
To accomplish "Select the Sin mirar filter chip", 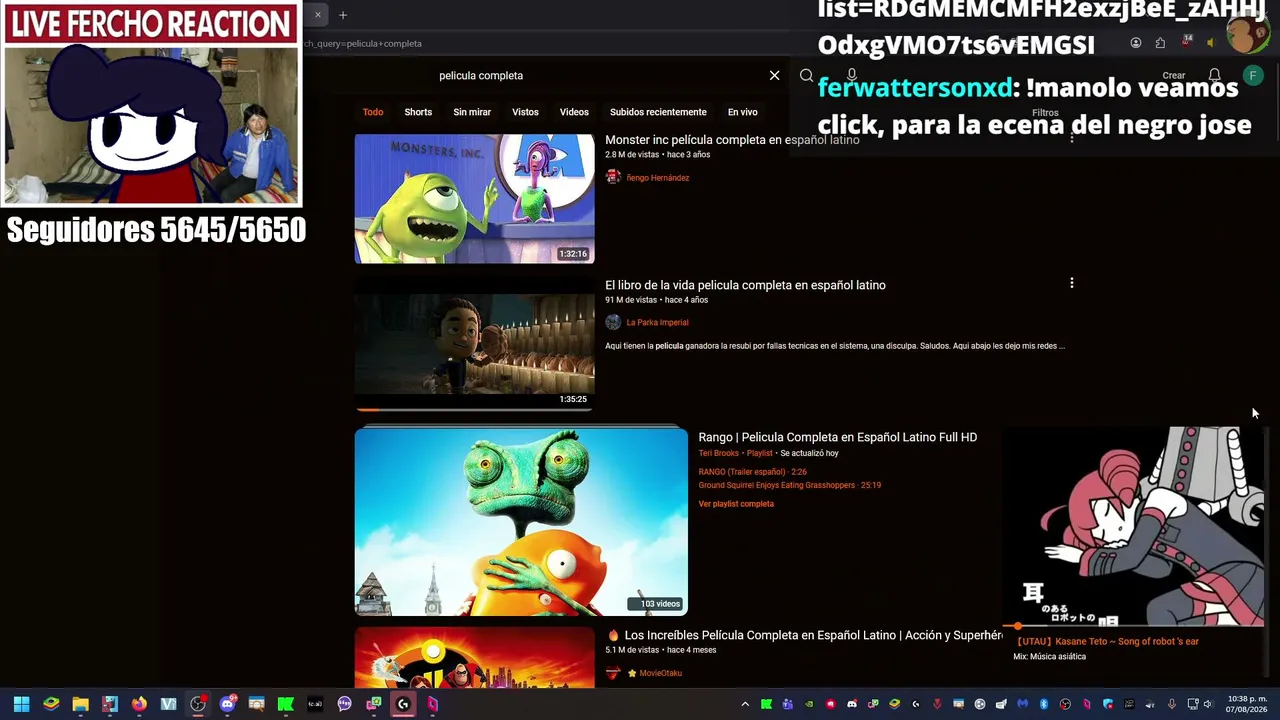I will pyautogui.click(x=472, y=112).
